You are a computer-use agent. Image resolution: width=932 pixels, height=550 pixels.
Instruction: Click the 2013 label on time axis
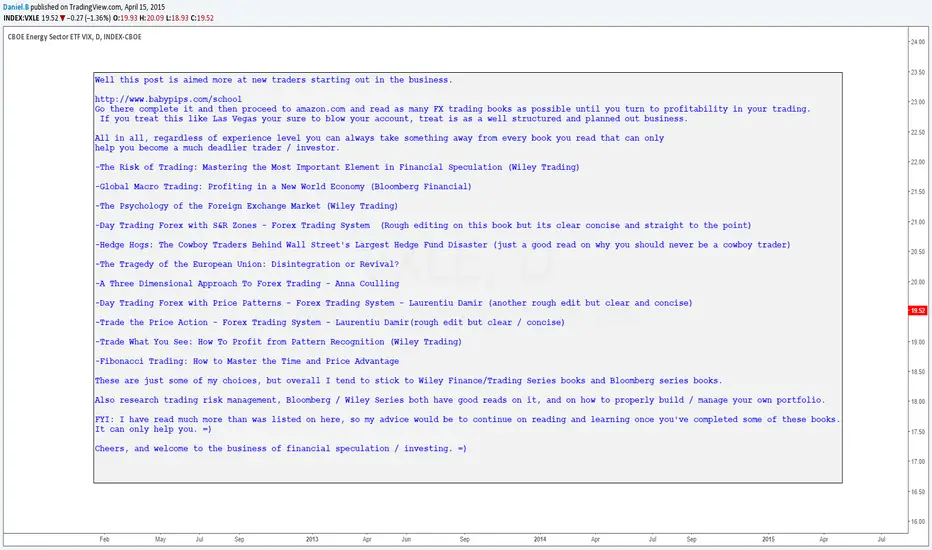pos(312,539)
